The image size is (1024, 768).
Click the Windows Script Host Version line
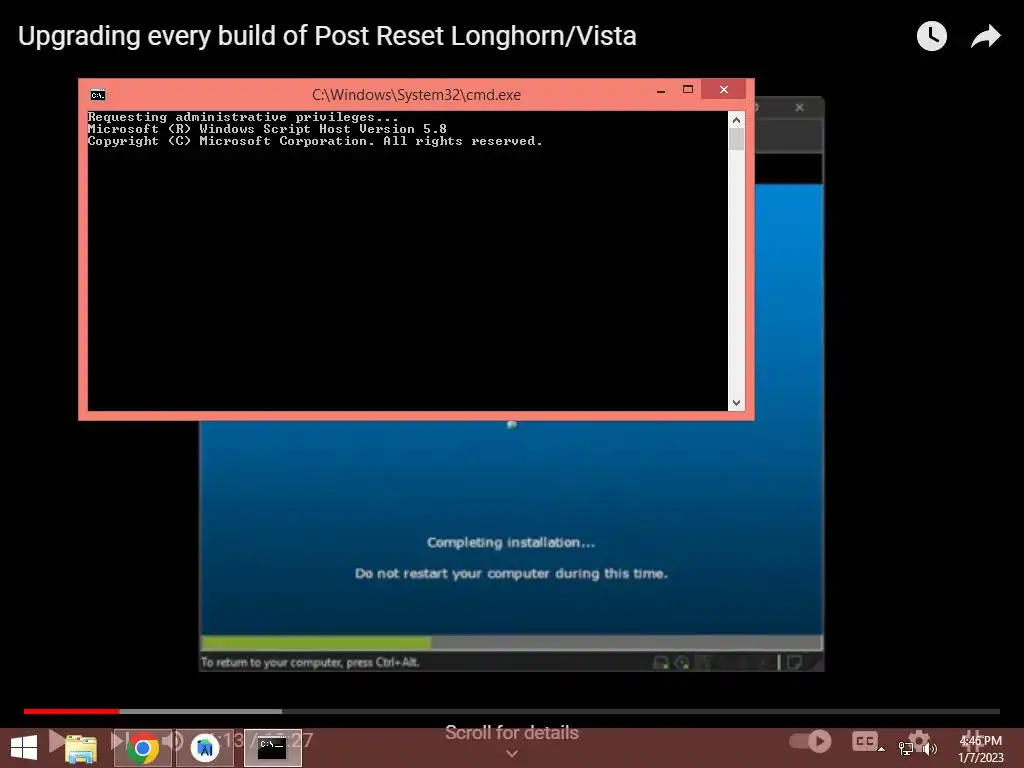pos(267,129)
